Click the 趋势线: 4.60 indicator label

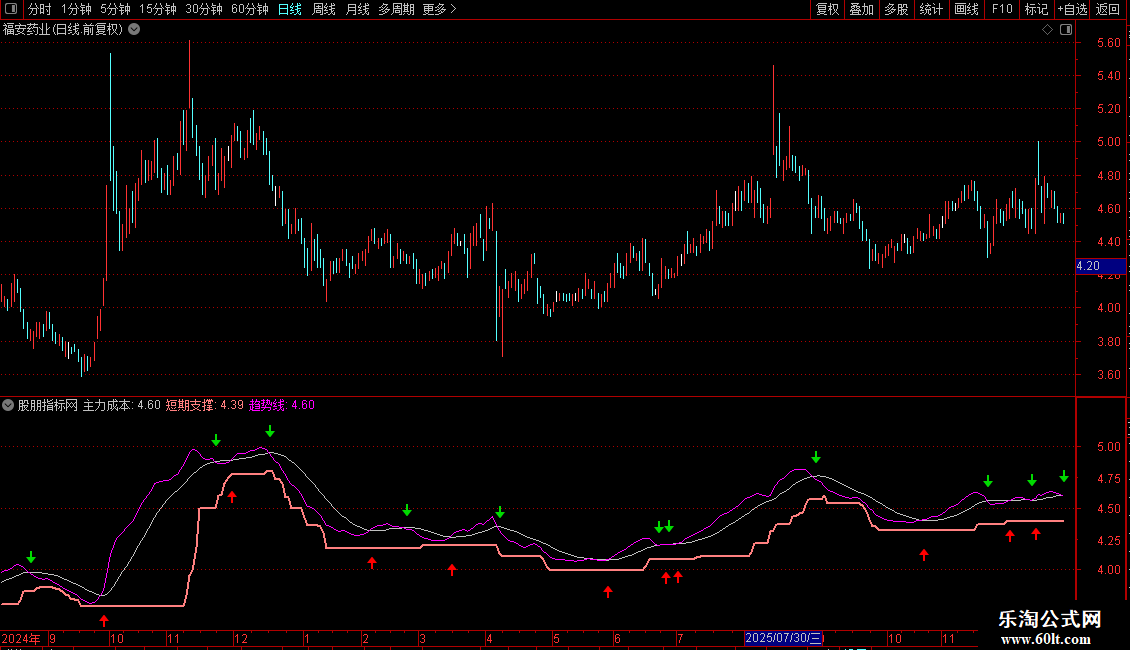pyautogui.click(x=282, y=405)
